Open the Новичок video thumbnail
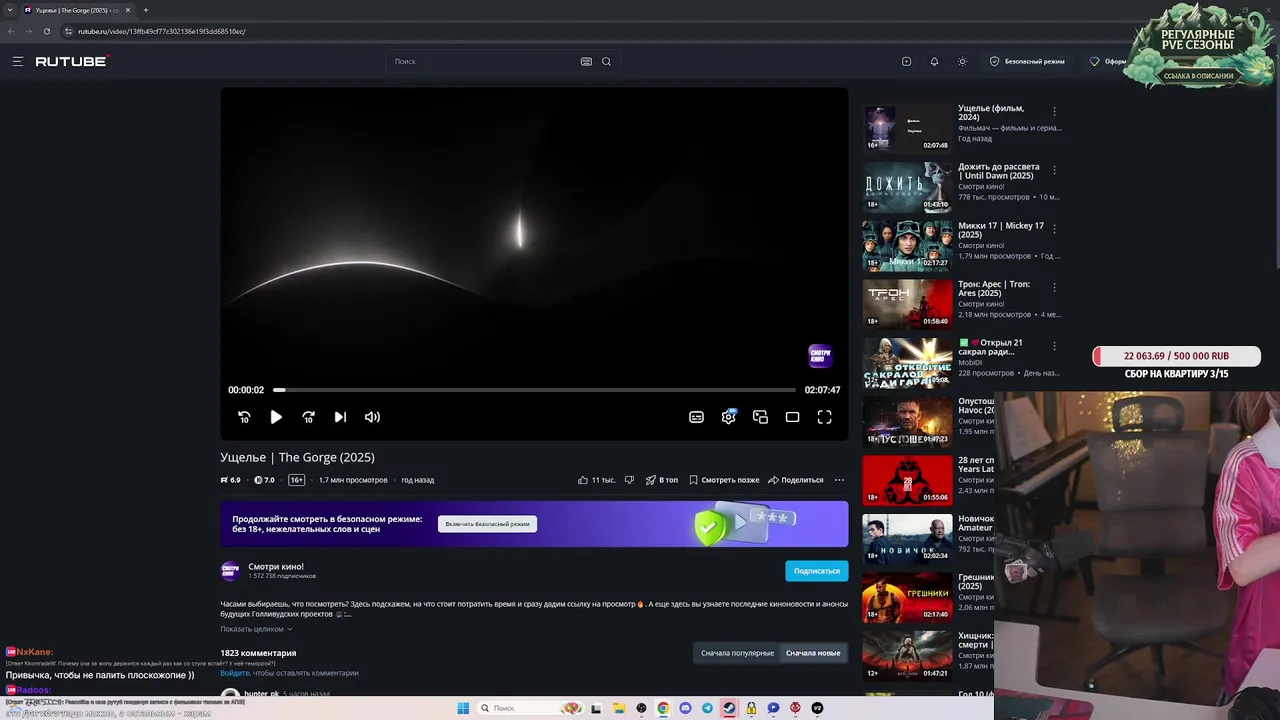Screen dimensions: 1280x720 coord(908,539)
